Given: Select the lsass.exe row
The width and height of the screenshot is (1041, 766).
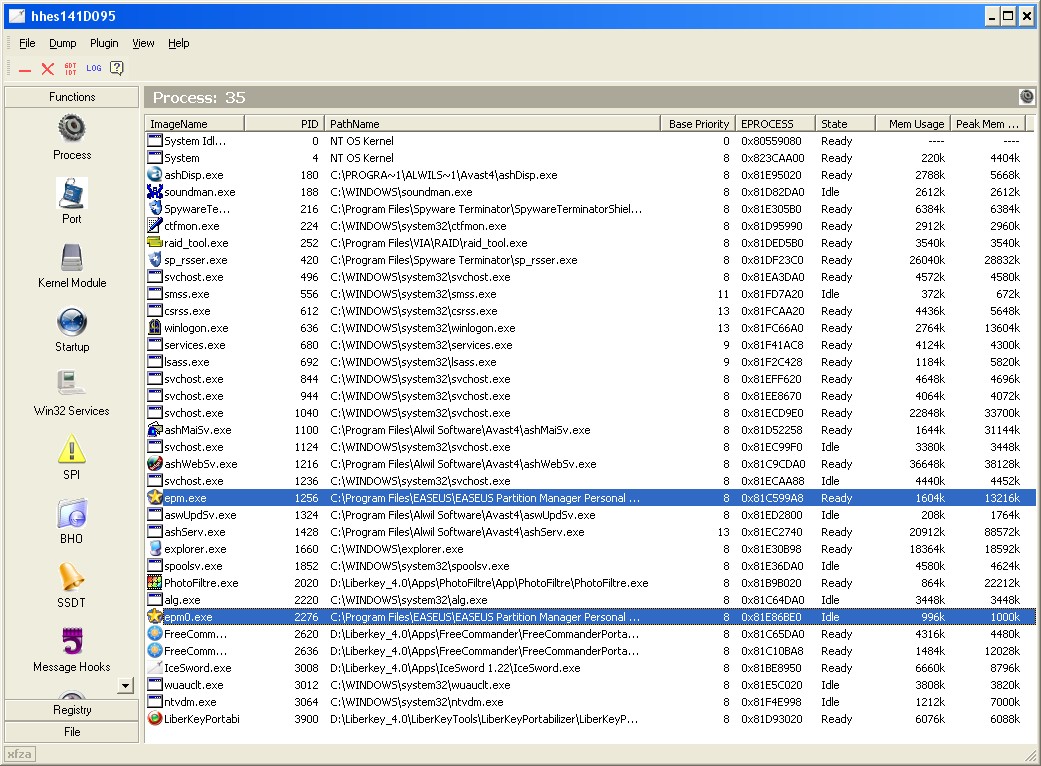Looking at the screenshot, I should pyautogui.click(x=590, y=362).
